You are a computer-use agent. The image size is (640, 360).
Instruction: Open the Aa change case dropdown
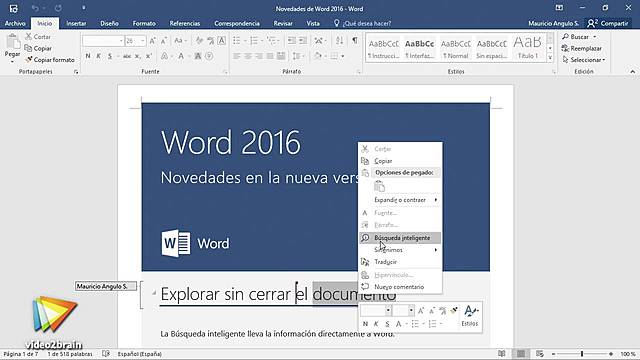click(x=180, y=40)
